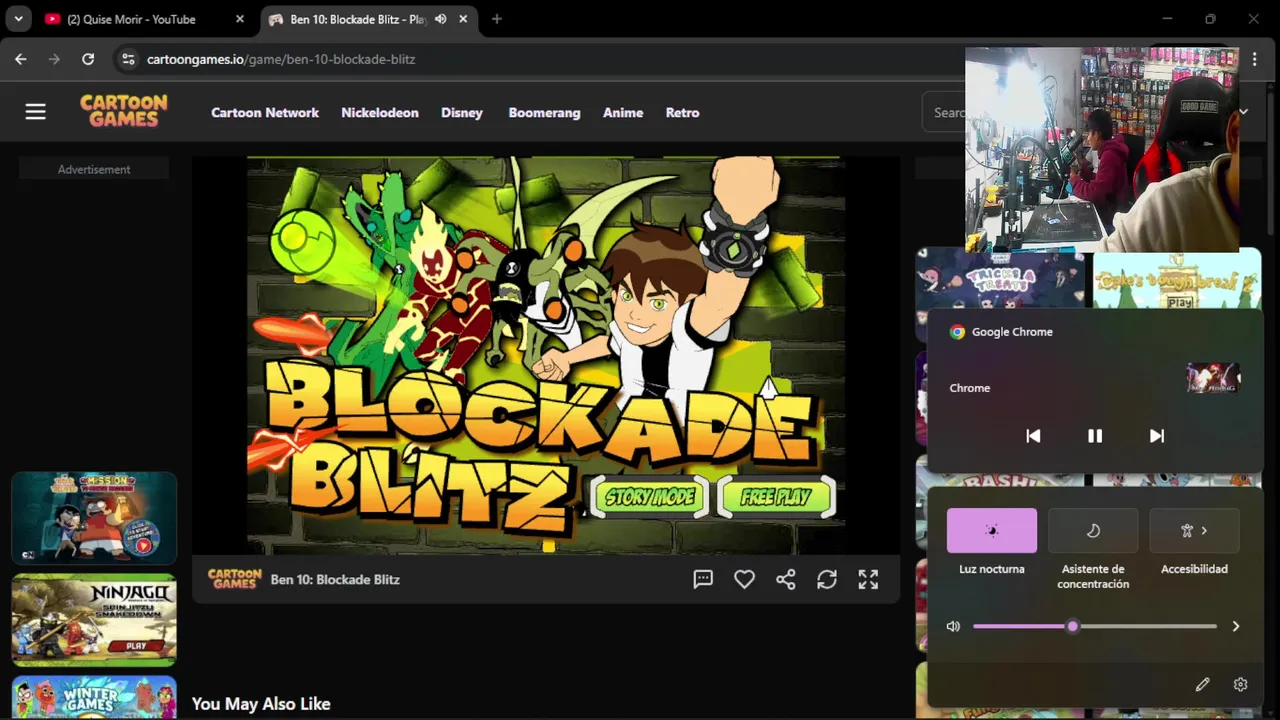
Task: Restart the game with the refresh icon
Action: point(827,579)
